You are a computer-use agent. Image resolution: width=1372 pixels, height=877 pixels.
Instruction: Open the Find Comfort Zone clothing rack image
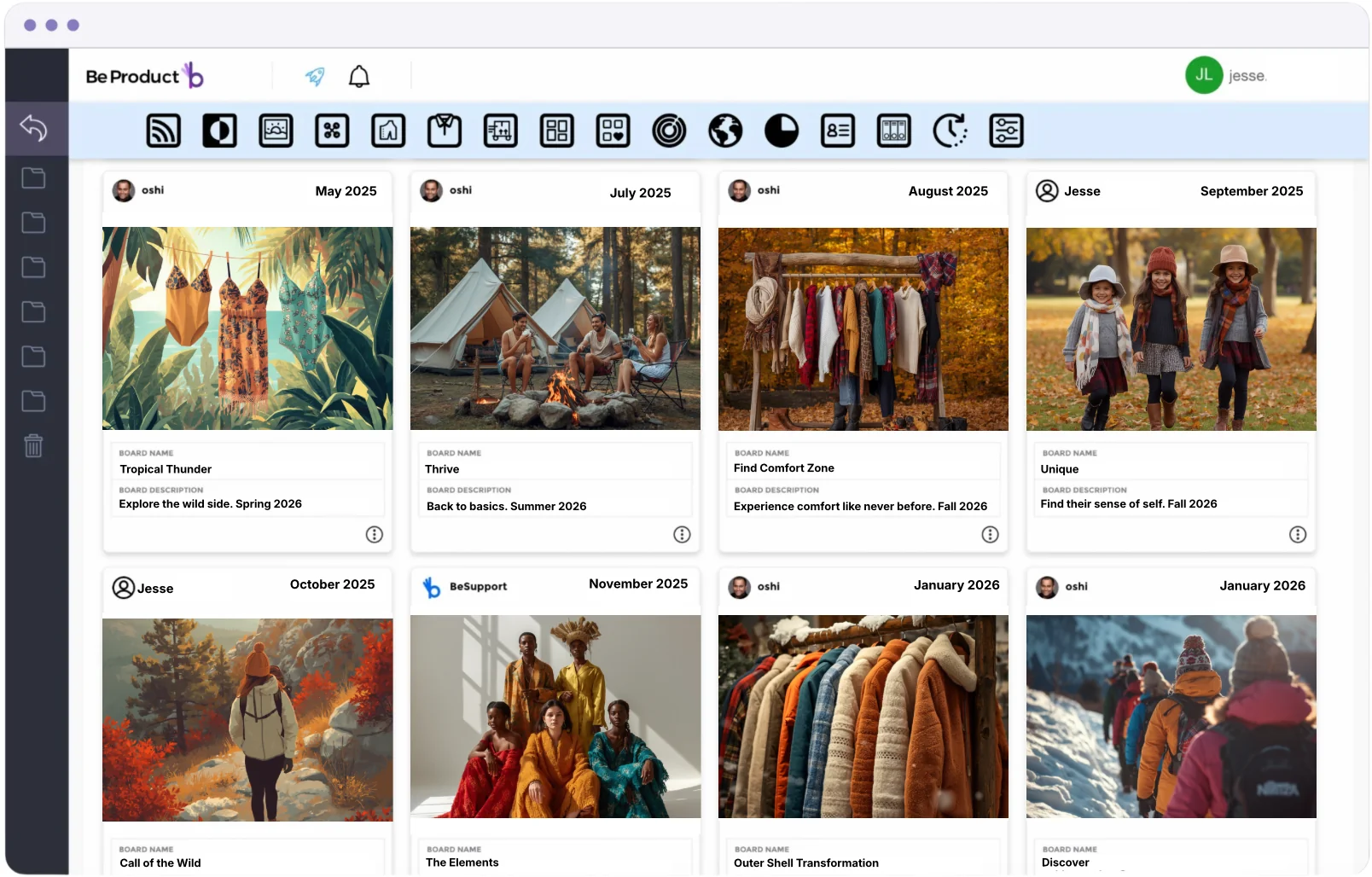[863, 328]
